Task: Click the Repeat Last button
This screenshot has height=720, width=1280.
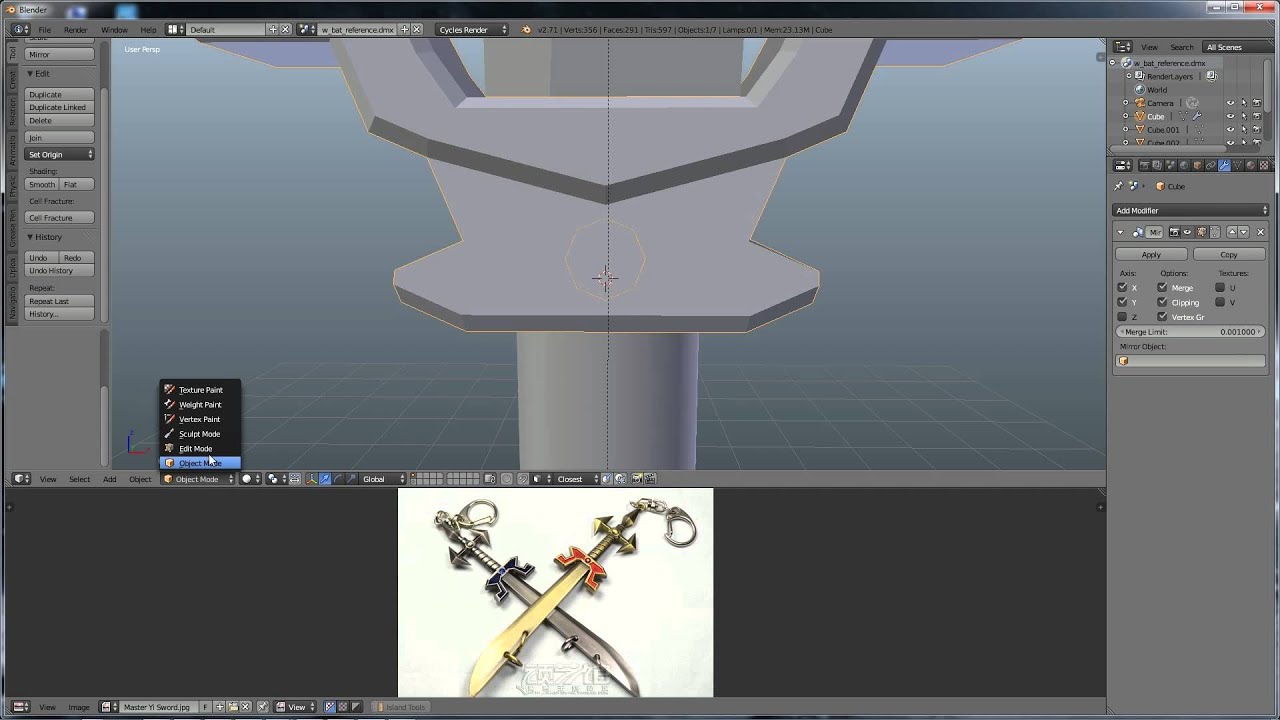Action: coord(59,301)
